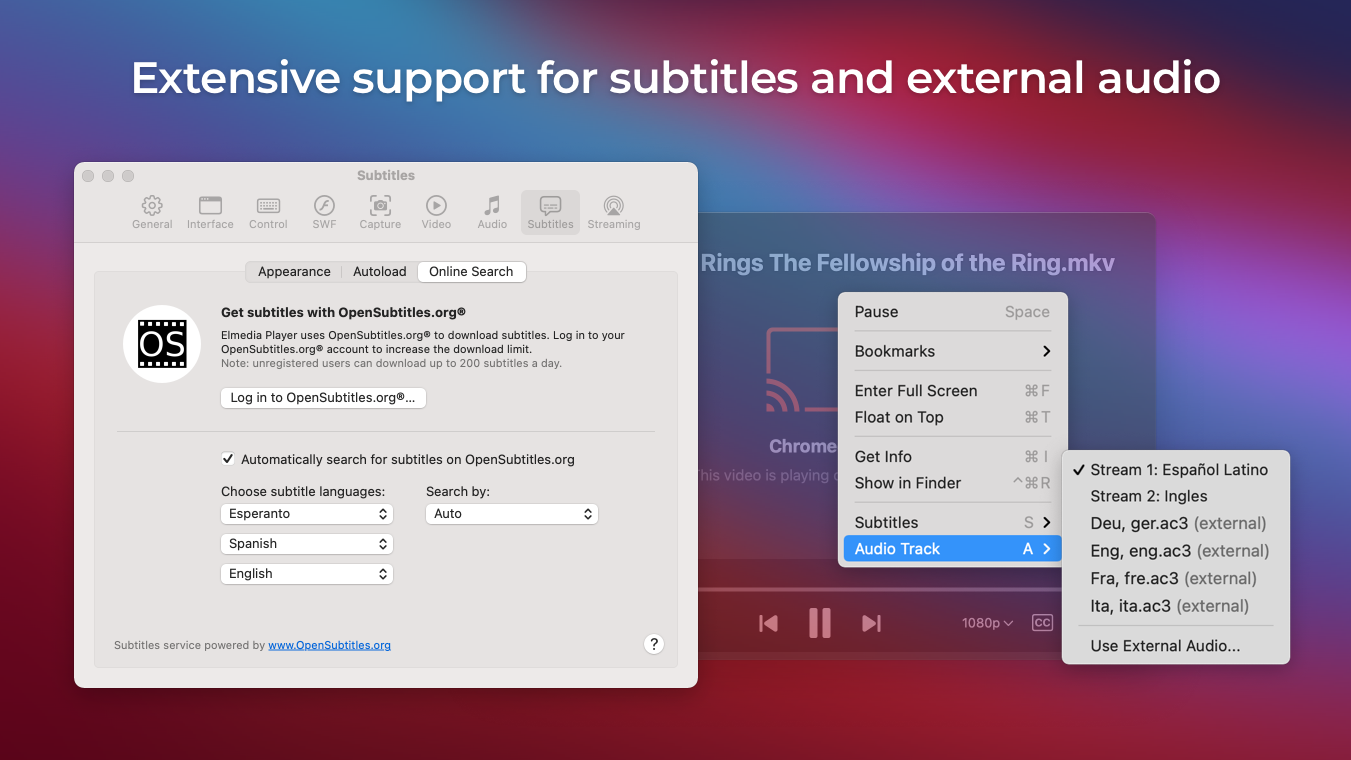Open the English language dropdown

[x=307, y=574]
